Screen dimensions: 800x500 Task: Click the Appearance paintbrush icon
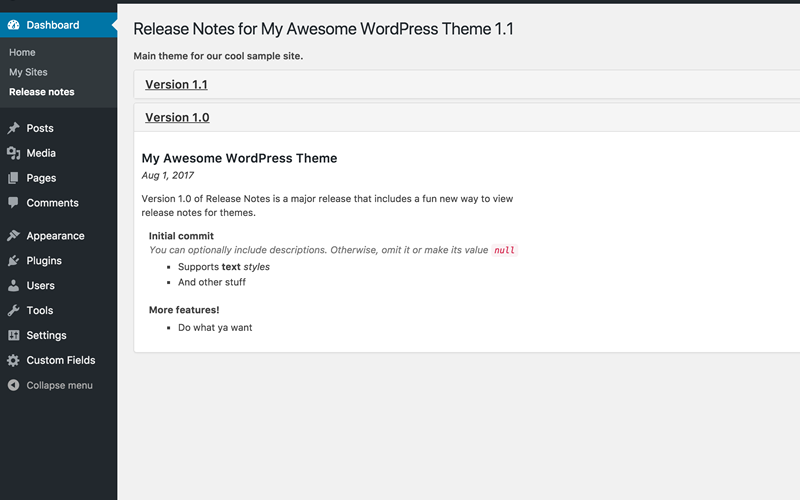pyautogui.click(x=14, y=236)
